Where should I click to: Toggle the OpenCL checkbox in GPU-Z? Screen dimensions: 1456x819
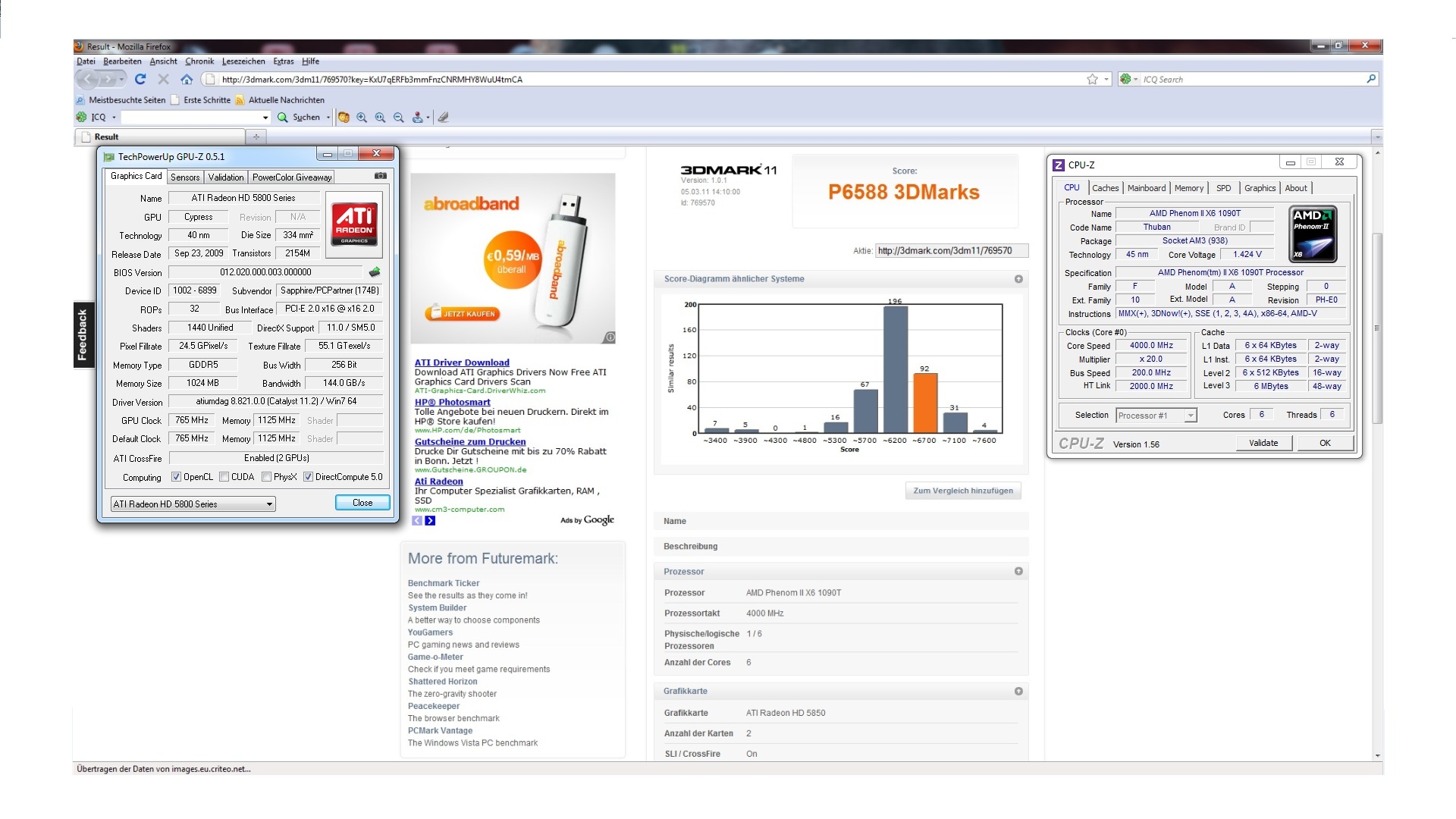(x=176, y=477)
